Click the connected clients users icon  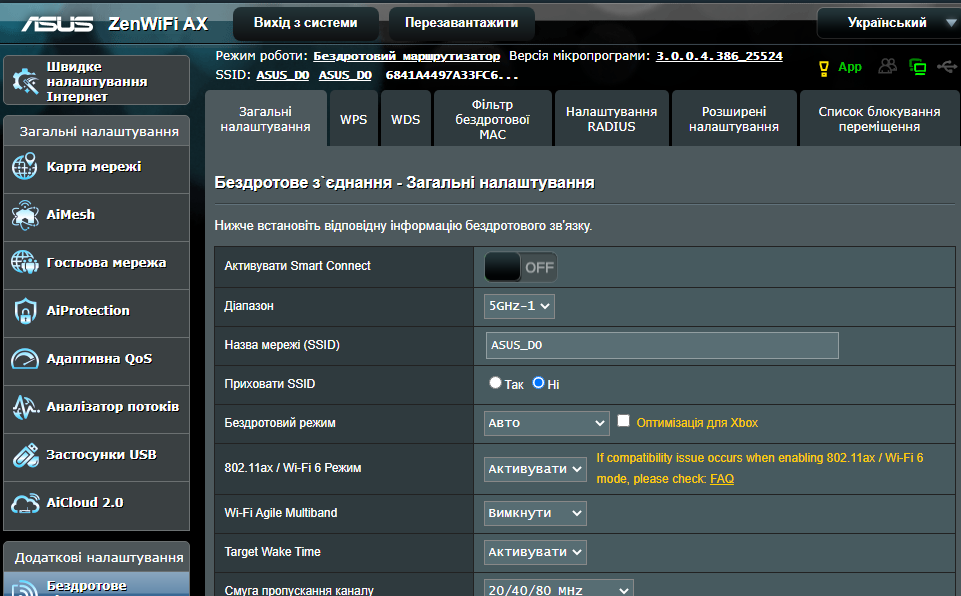pos(887,66)
